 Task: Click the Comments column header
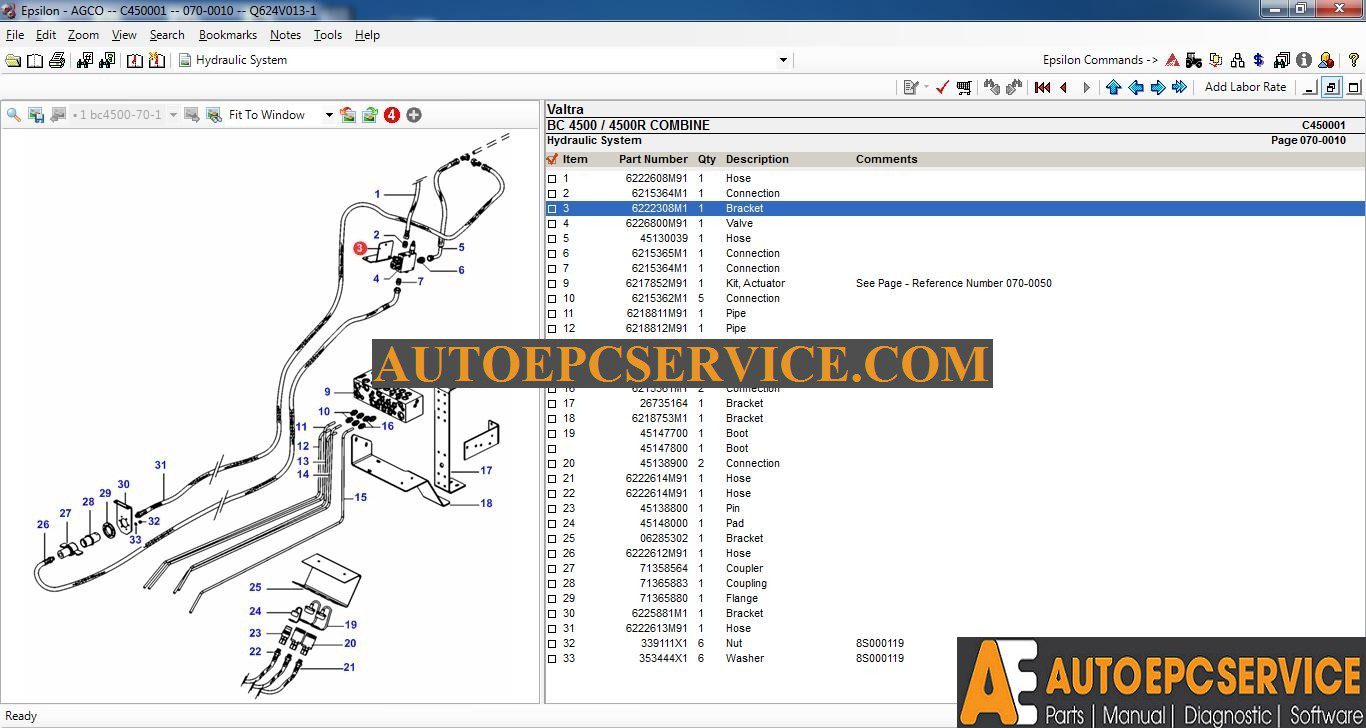pyautogui.click(x=886, y=159)
